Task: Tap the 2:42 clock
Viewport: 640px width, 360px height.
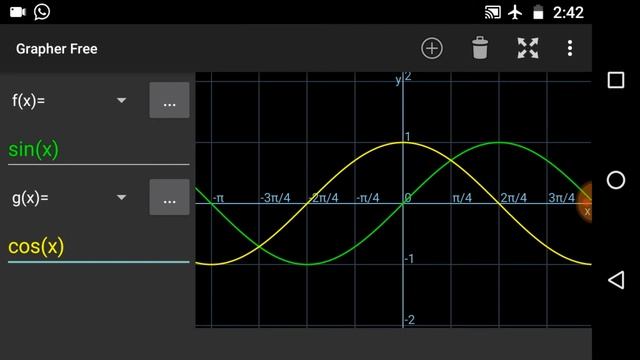Action: coord(568,13)
